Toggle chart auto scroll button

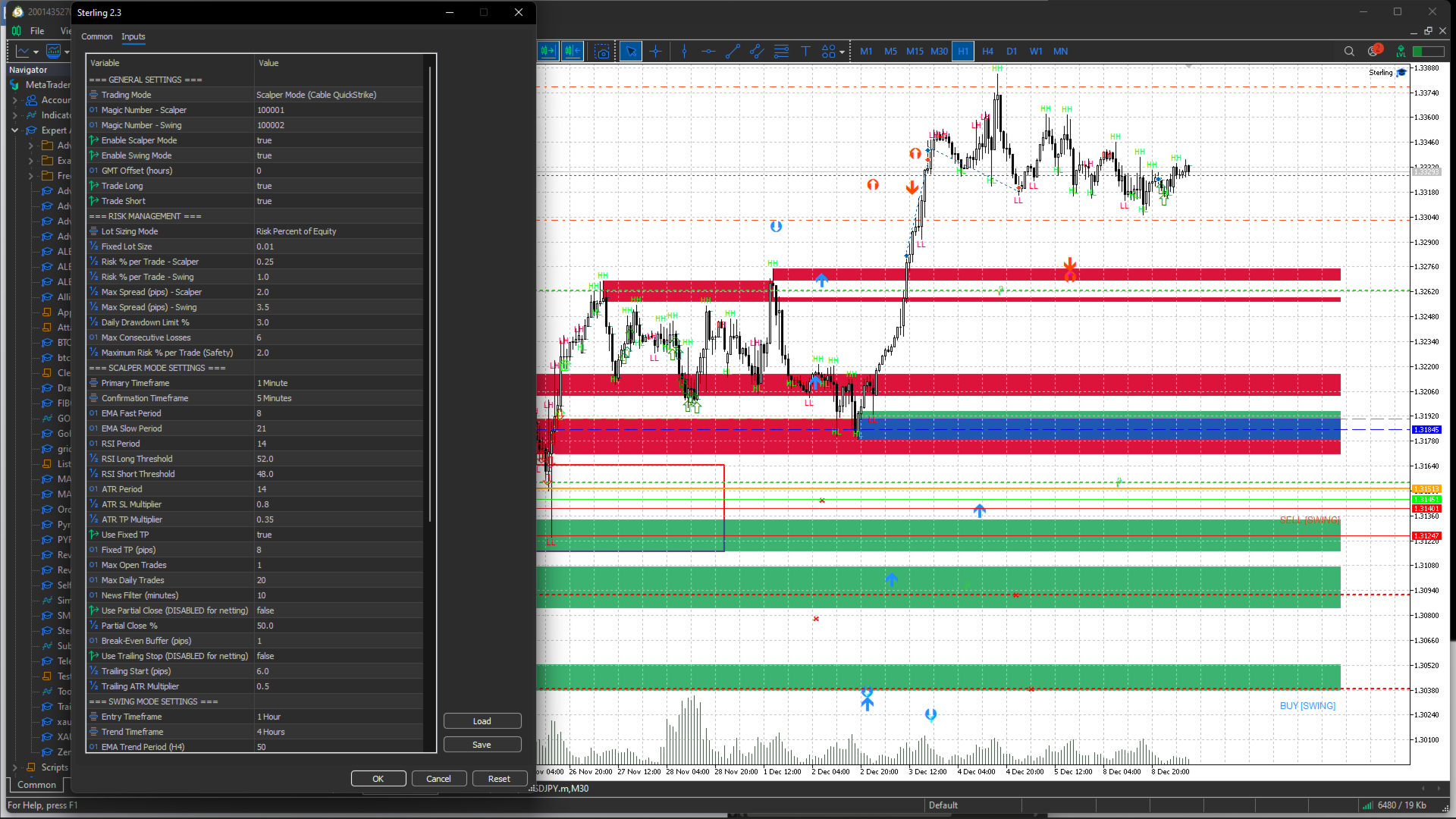tap(548, 52)
